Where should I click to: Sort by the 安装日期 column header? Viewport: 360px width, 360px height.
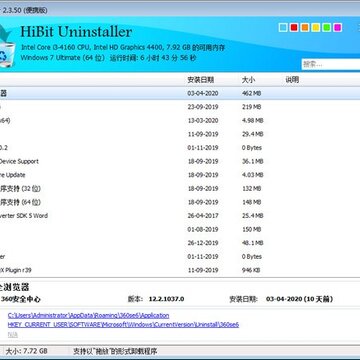(x=201, y=80)
